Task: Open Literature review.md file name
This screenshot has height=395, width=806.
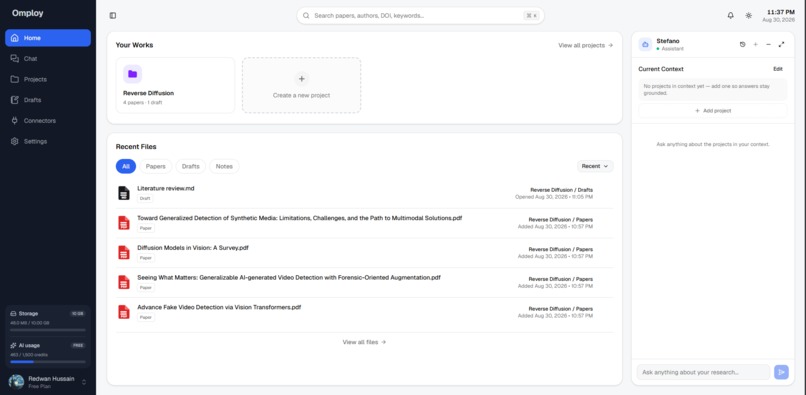Action: [166, 189]
